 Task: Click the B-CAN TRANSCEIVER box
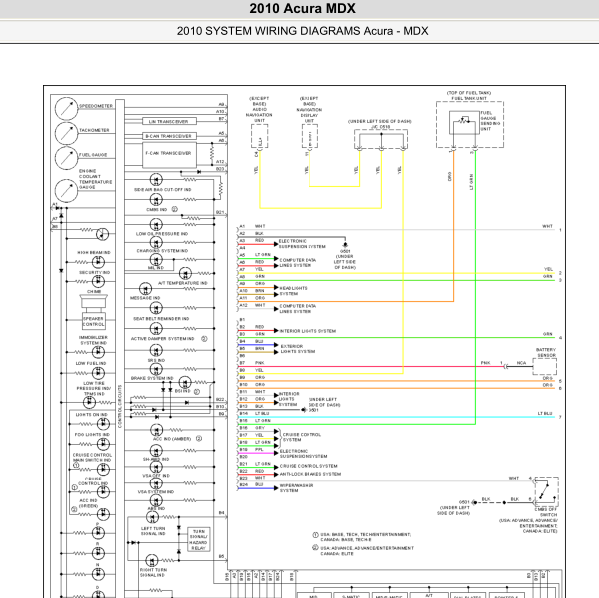(170, 136)
